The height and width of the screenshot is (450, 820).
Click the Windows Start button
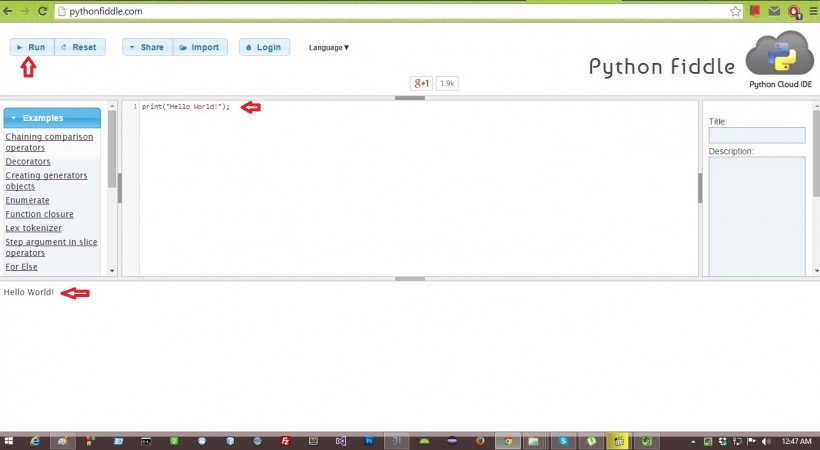(x=8, y=441)
